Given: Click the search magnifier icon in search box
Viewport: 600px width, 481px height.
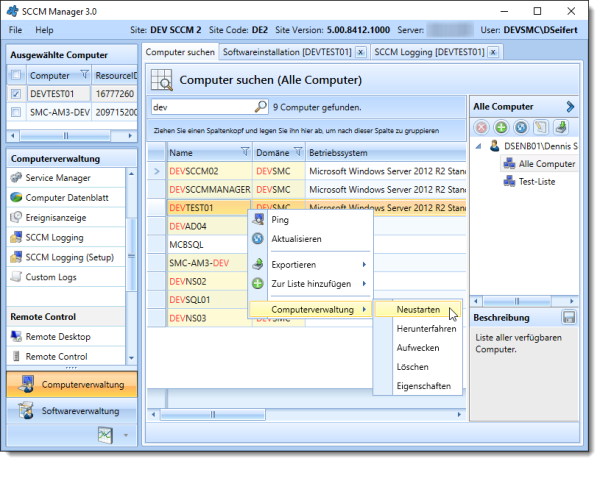Looking at the screenshot, I should (261, 107).
